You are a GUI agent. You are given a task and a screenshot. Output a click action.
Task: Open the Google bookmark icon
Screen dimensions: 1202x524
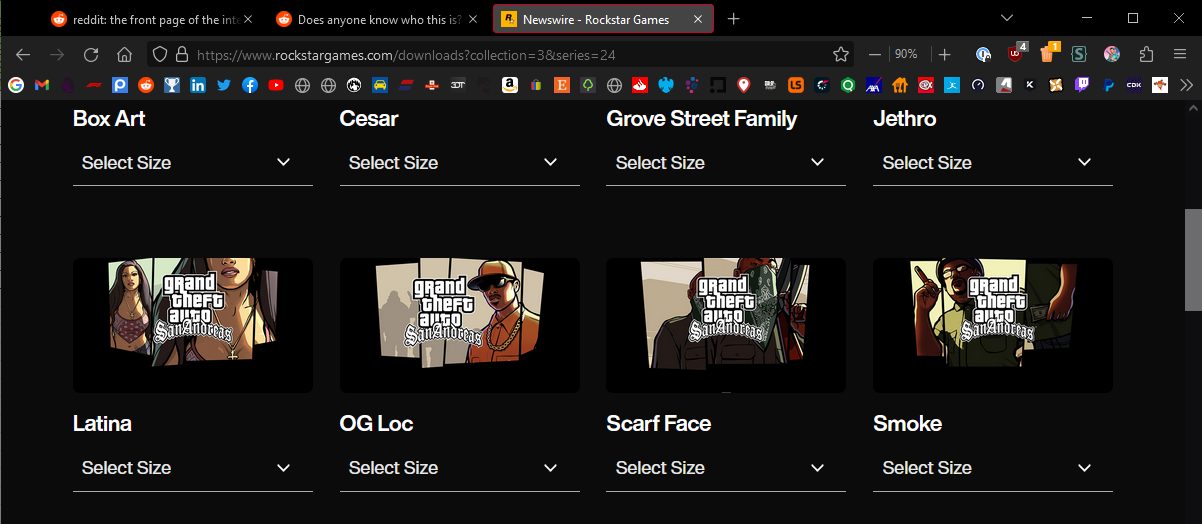(16, 85)
